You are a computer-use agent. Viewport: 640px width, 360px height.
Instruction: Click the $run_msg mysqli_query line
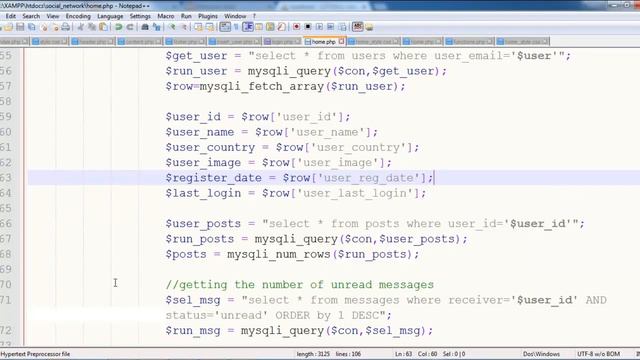click(299, 331)
